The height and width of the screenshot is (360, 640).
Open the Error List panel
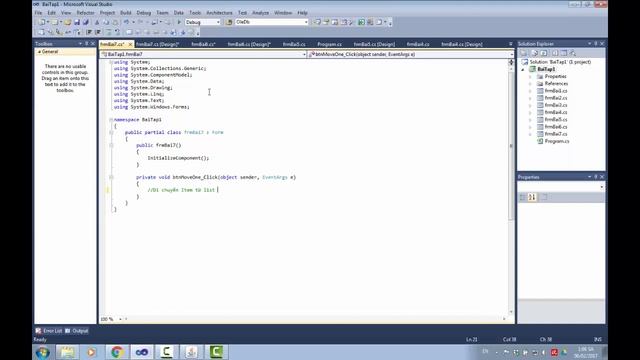[49, 331]
